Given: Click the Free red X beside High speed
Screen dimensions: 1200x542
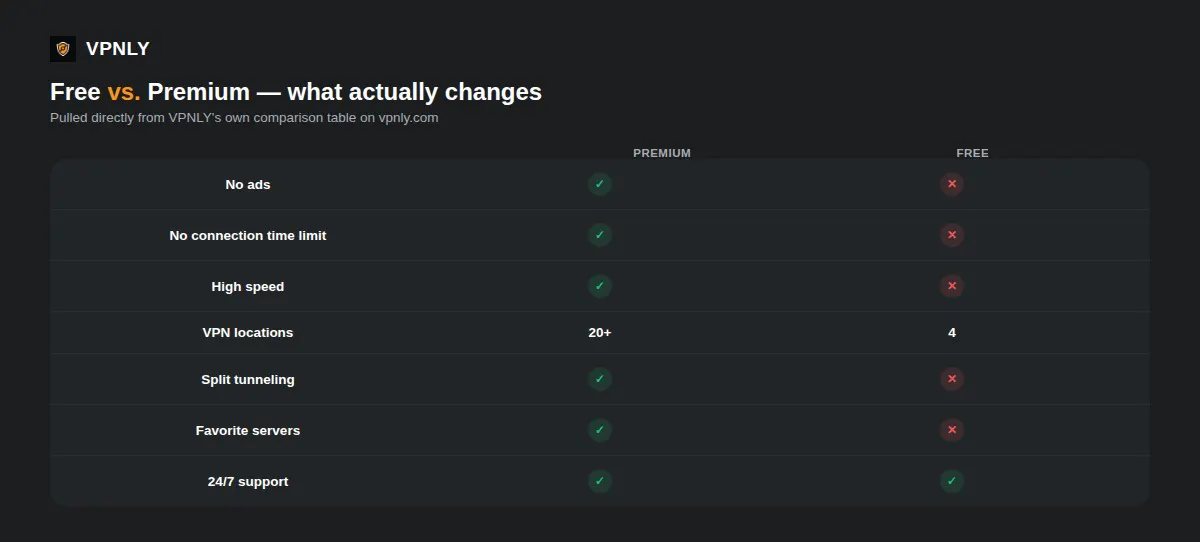Looking at the screenshot, I should pyautogui.click(x=952, y=286).
